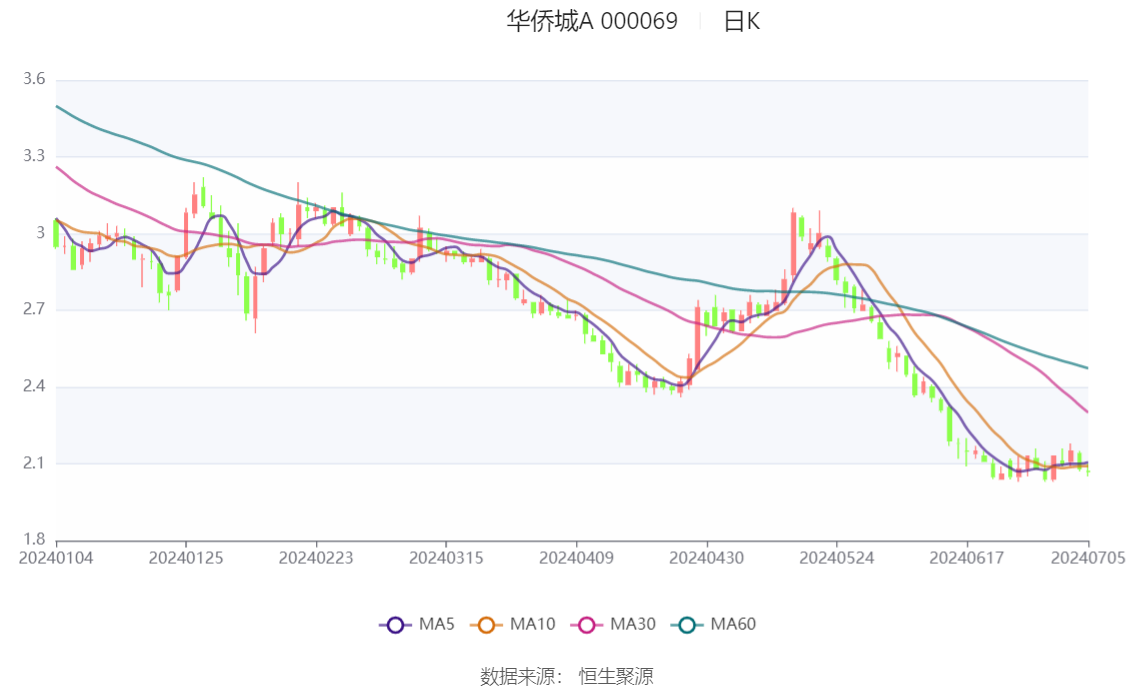Image resolution: width=1134 pixels, height=689 pixels.
Task: Click the 3.3 price axis label
Action: click(x=34, y=156)
